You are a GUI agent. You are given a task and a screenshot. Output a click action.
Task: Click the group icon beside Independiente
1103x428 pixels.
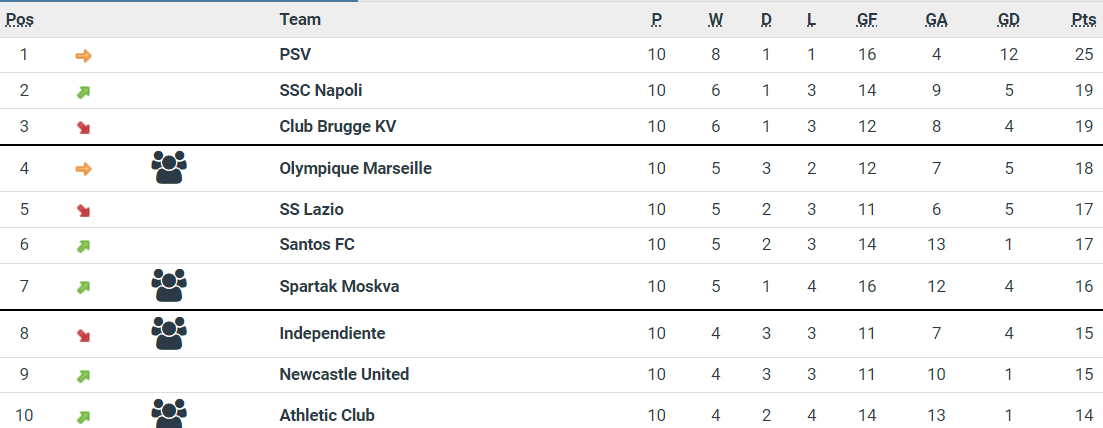point(169,333)
